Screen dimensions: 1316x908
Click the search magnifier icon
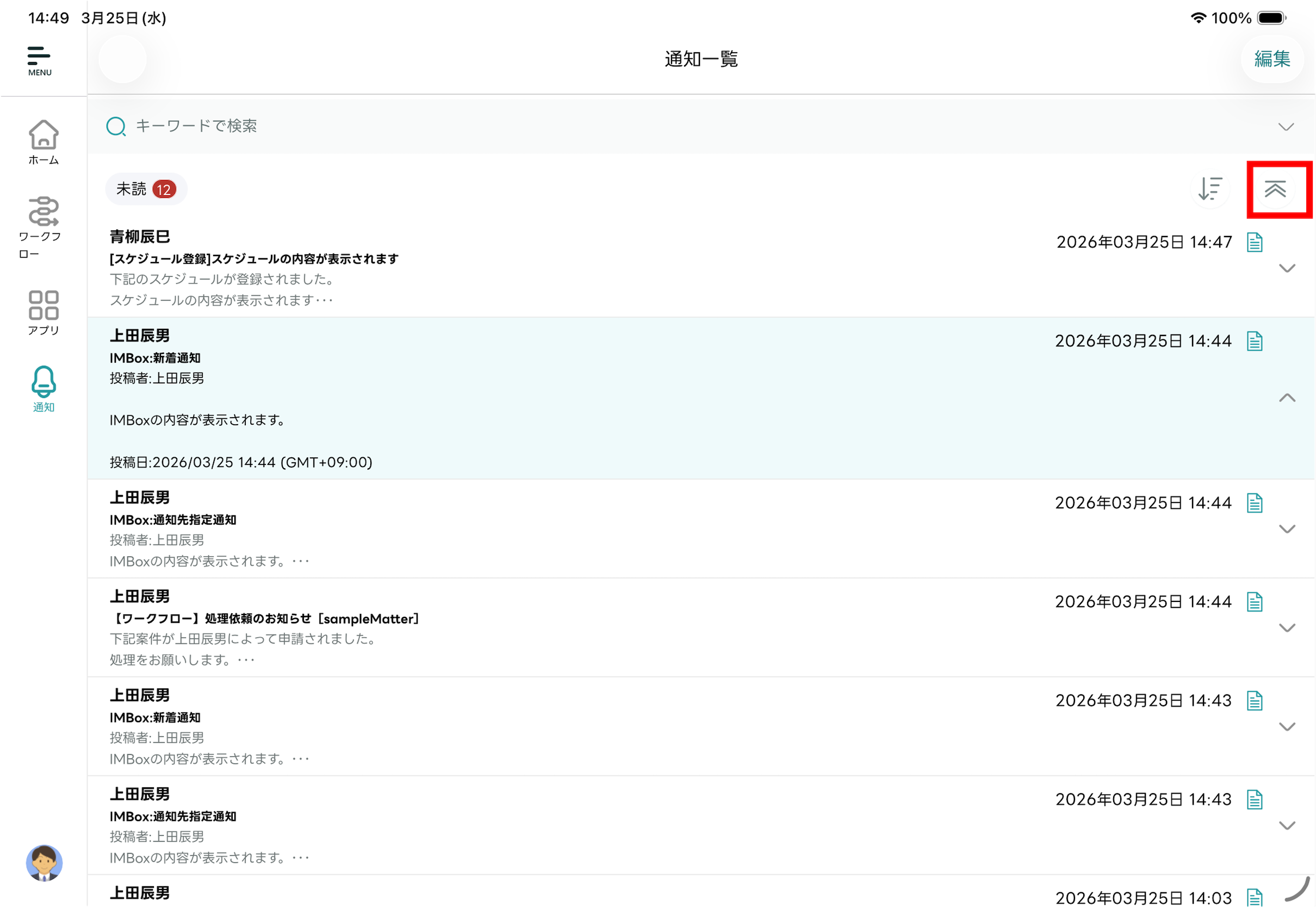point(116,126)
